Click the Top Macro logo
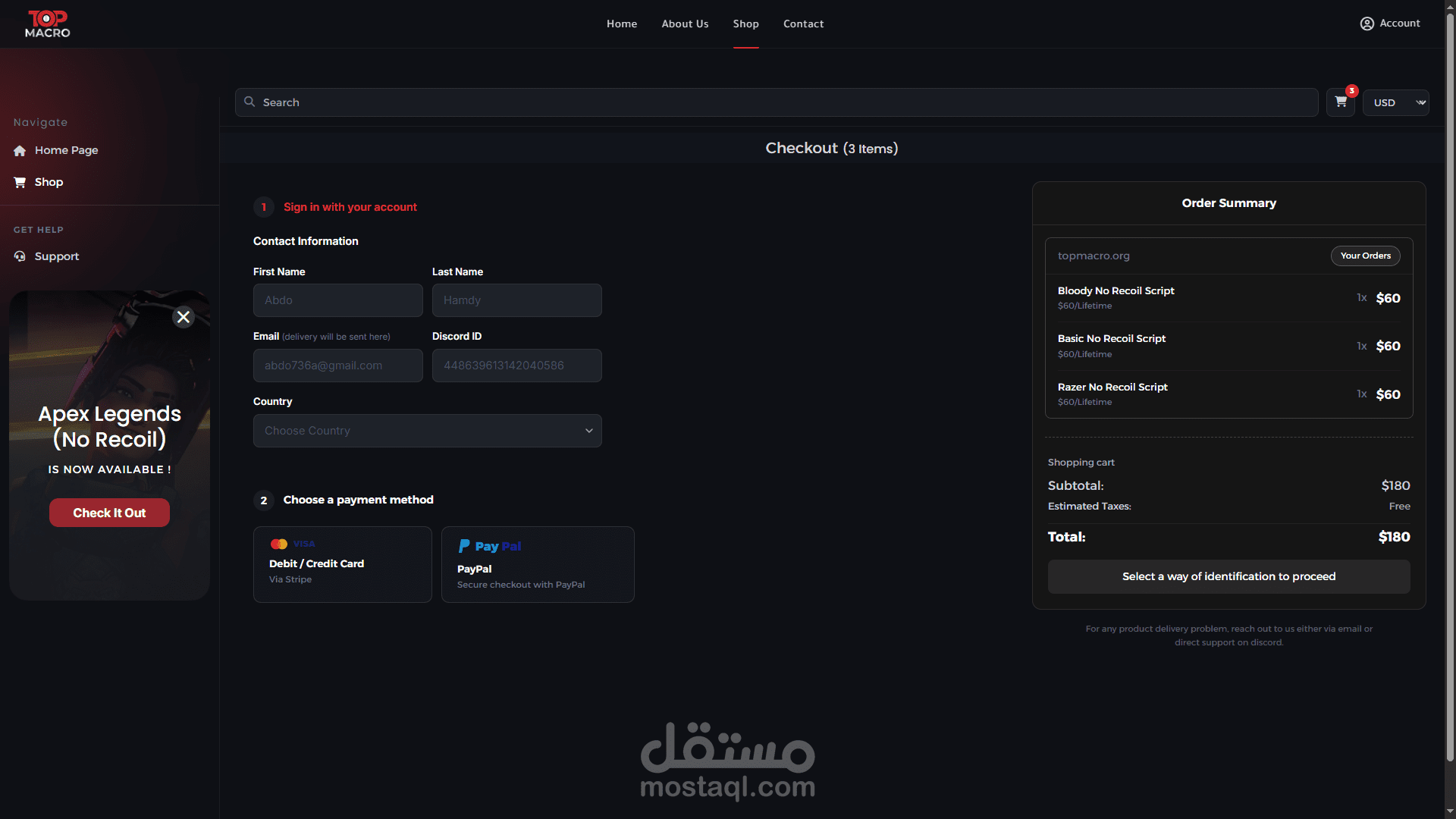This screenshot has height=819, width=1456. pyautogui.click(x=48, y=24)
